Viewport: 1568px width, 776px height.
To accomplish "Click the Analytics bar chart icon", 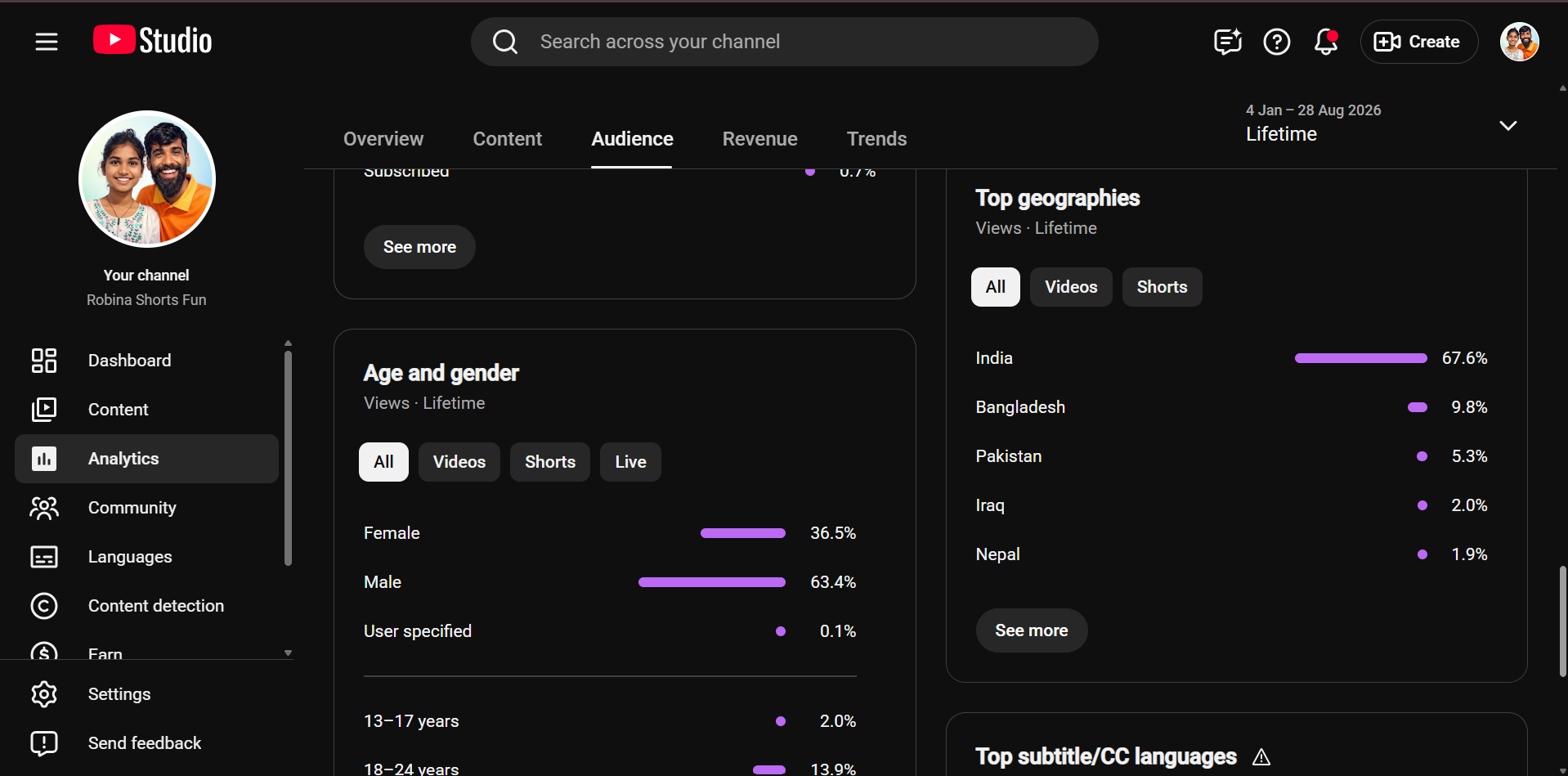I will 44,459.
